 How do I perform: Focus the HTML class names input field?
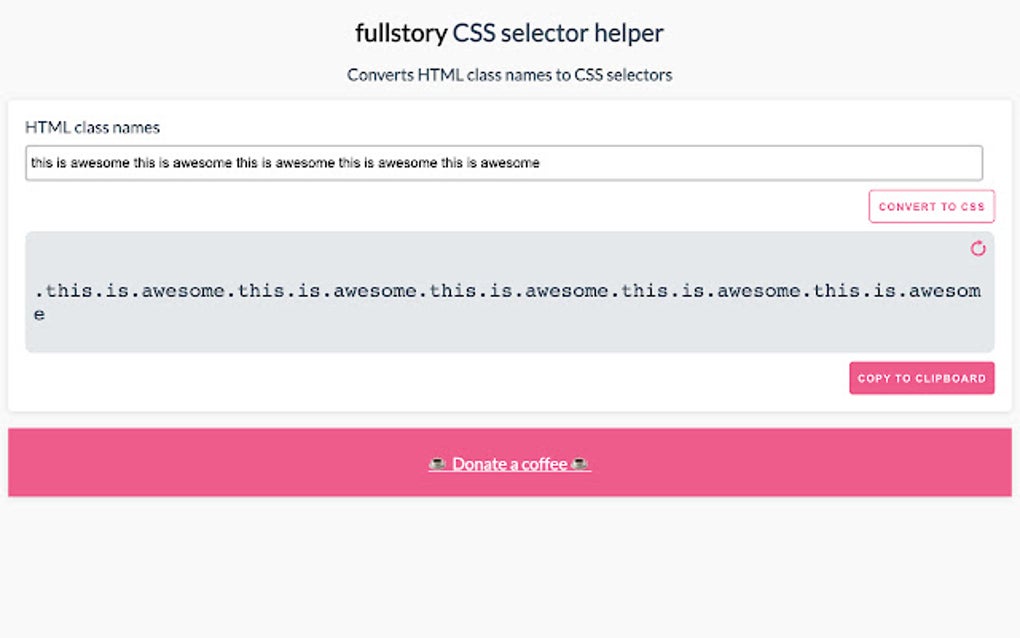coord(700,163)
